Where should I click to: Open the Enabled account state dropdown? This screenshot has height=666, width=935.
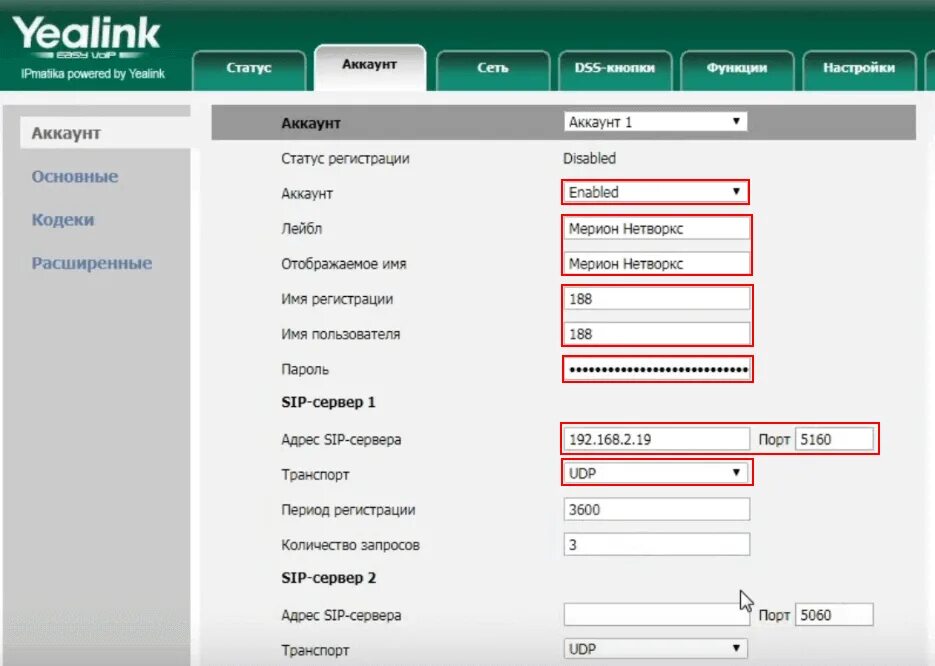click(x=655, y=192)
